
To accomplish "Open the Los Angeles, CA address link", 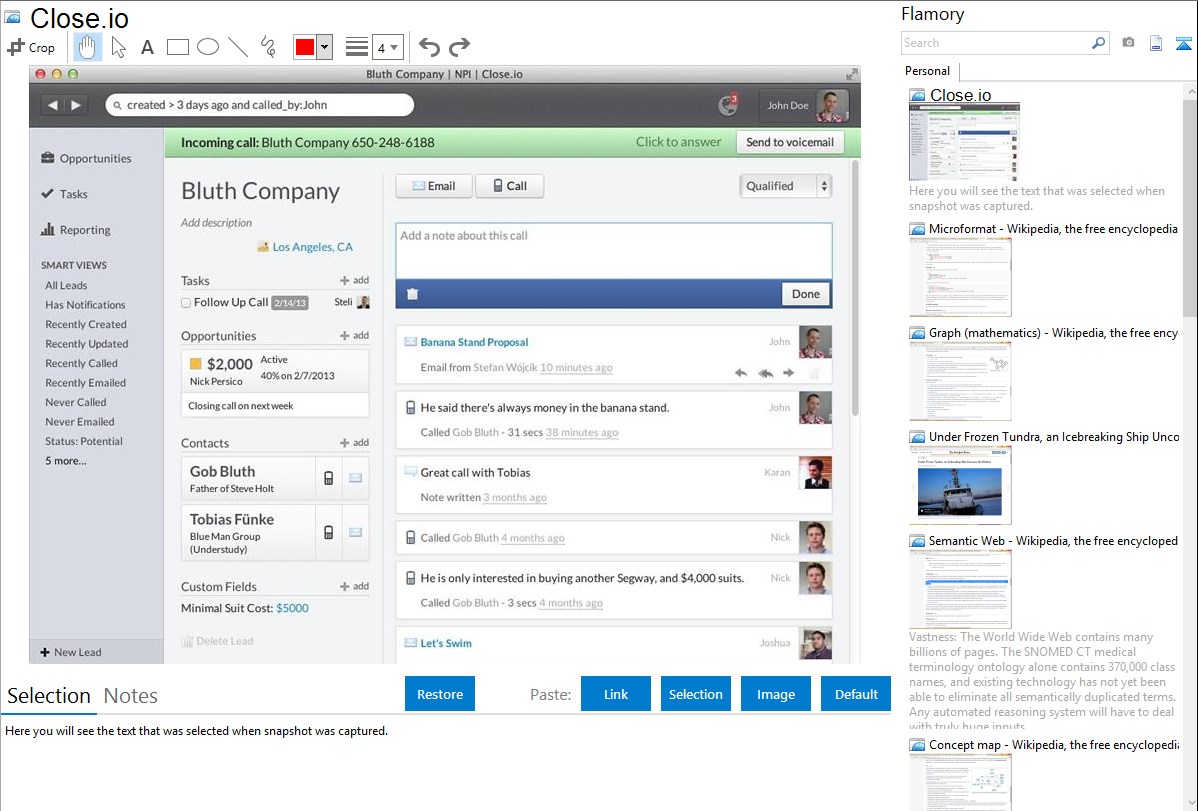I will coord(312,247).
